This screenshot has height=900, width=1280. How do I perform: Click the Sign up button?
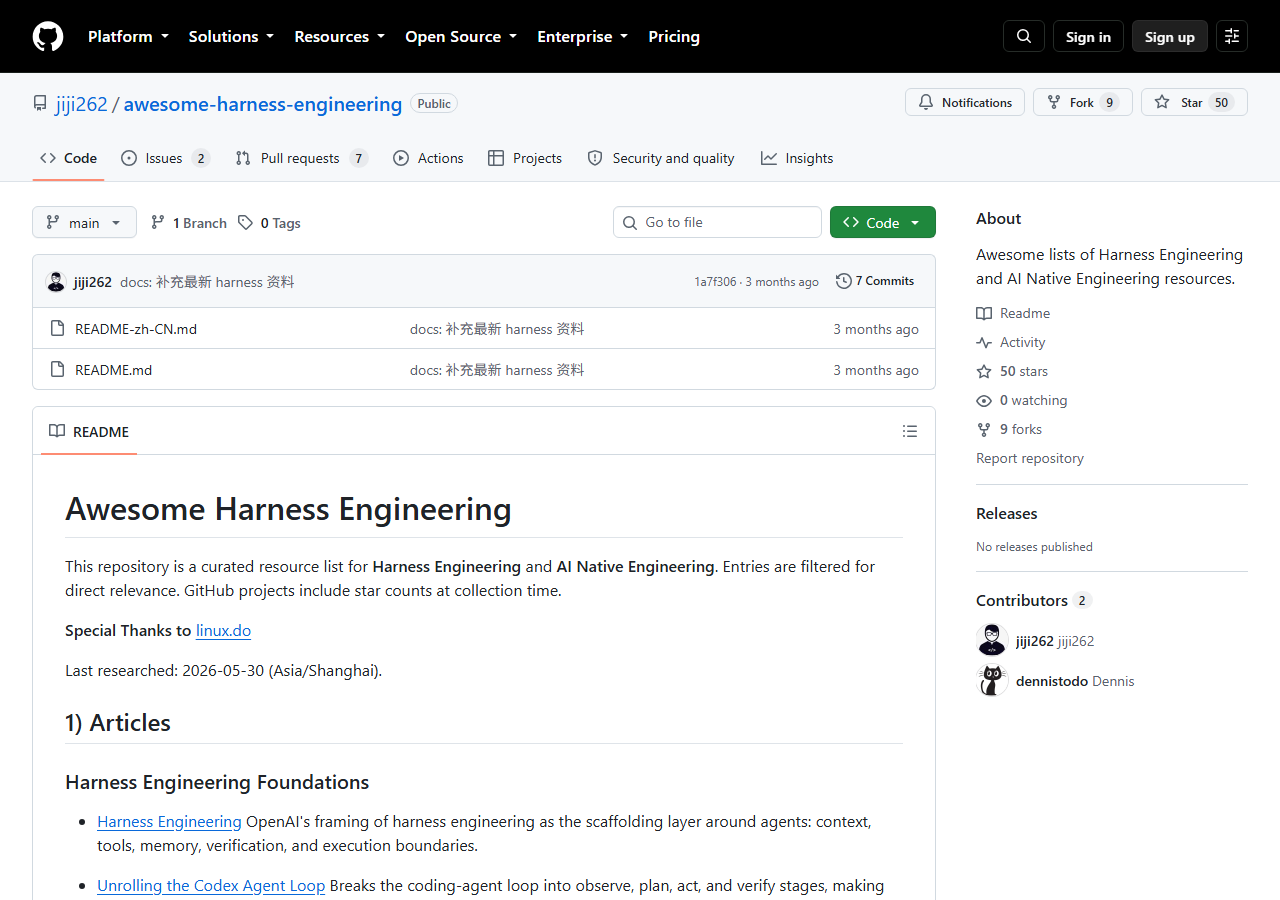1170,36
